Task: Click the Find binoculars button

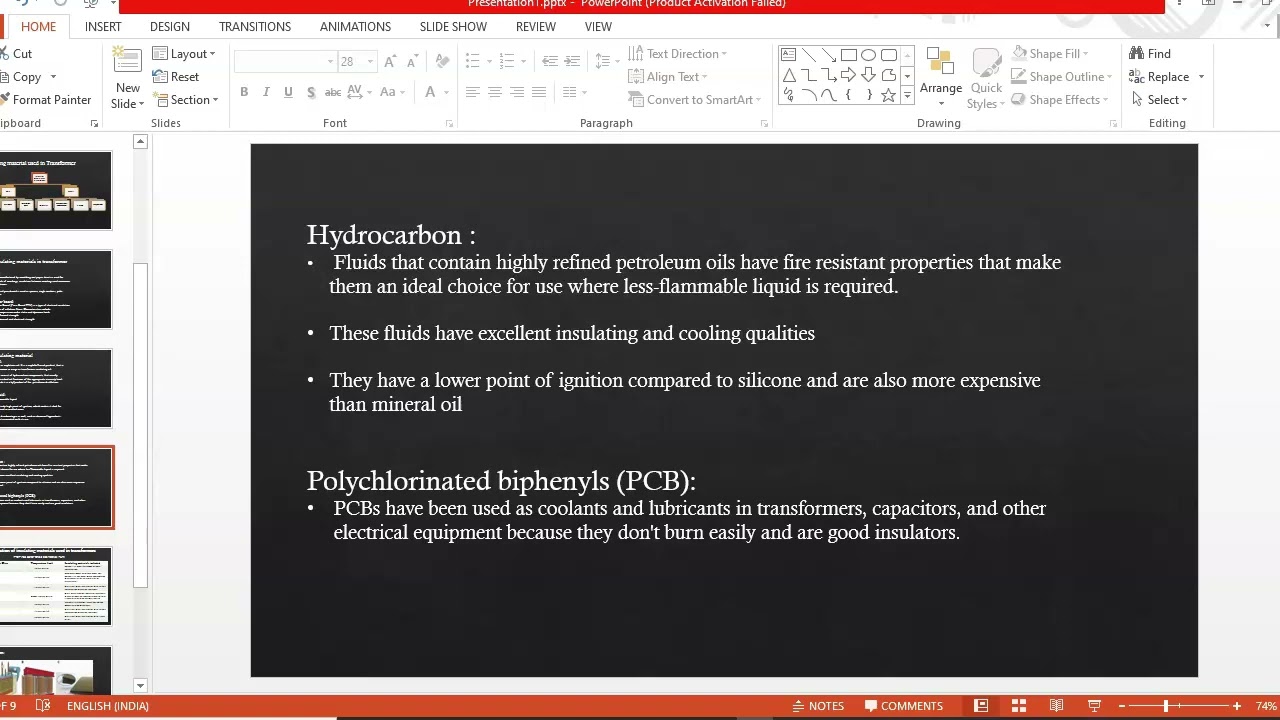Action: click(x=1150, y=54)
